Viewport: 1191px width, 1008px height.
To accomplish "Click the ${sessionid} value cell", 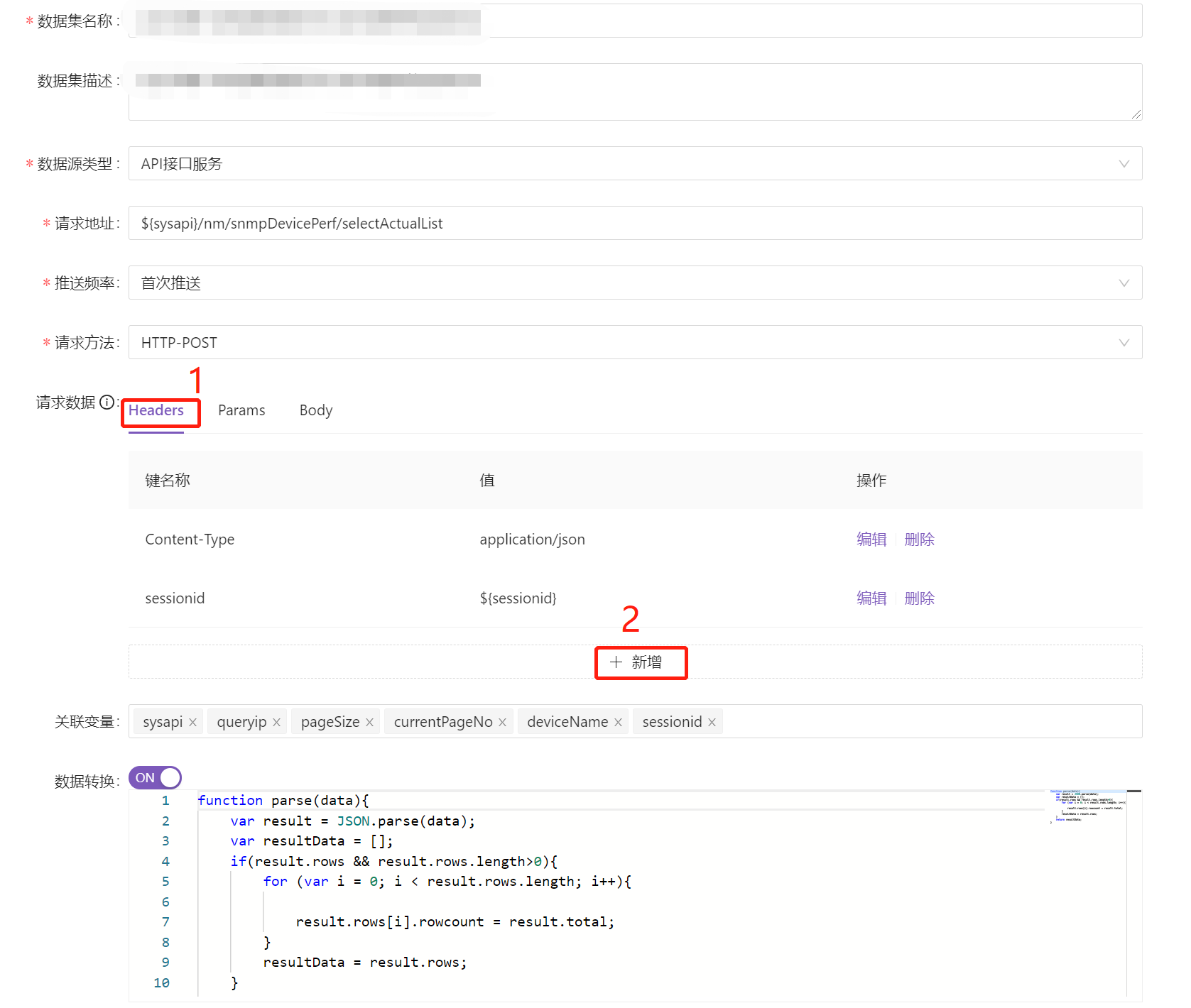I will [x=518, y=598].
